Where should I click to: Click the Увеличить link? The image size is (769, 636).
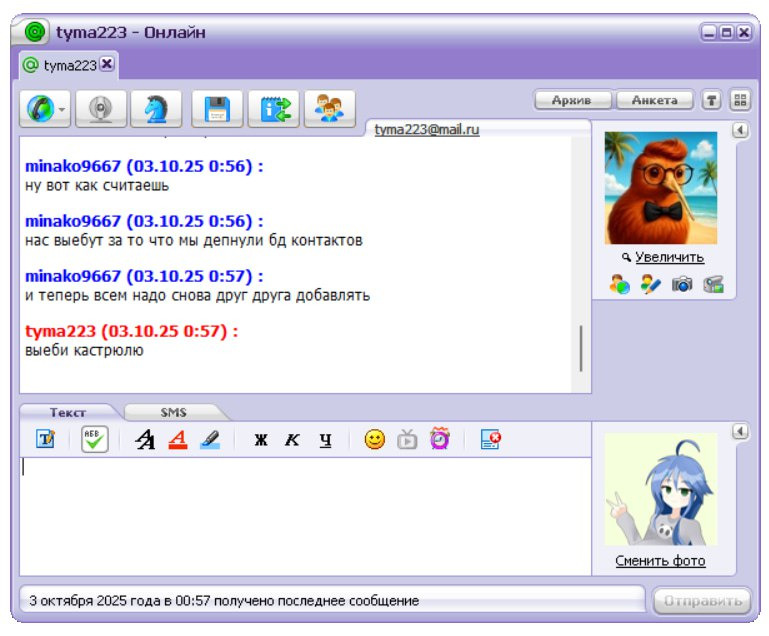[x=669, y=257]
